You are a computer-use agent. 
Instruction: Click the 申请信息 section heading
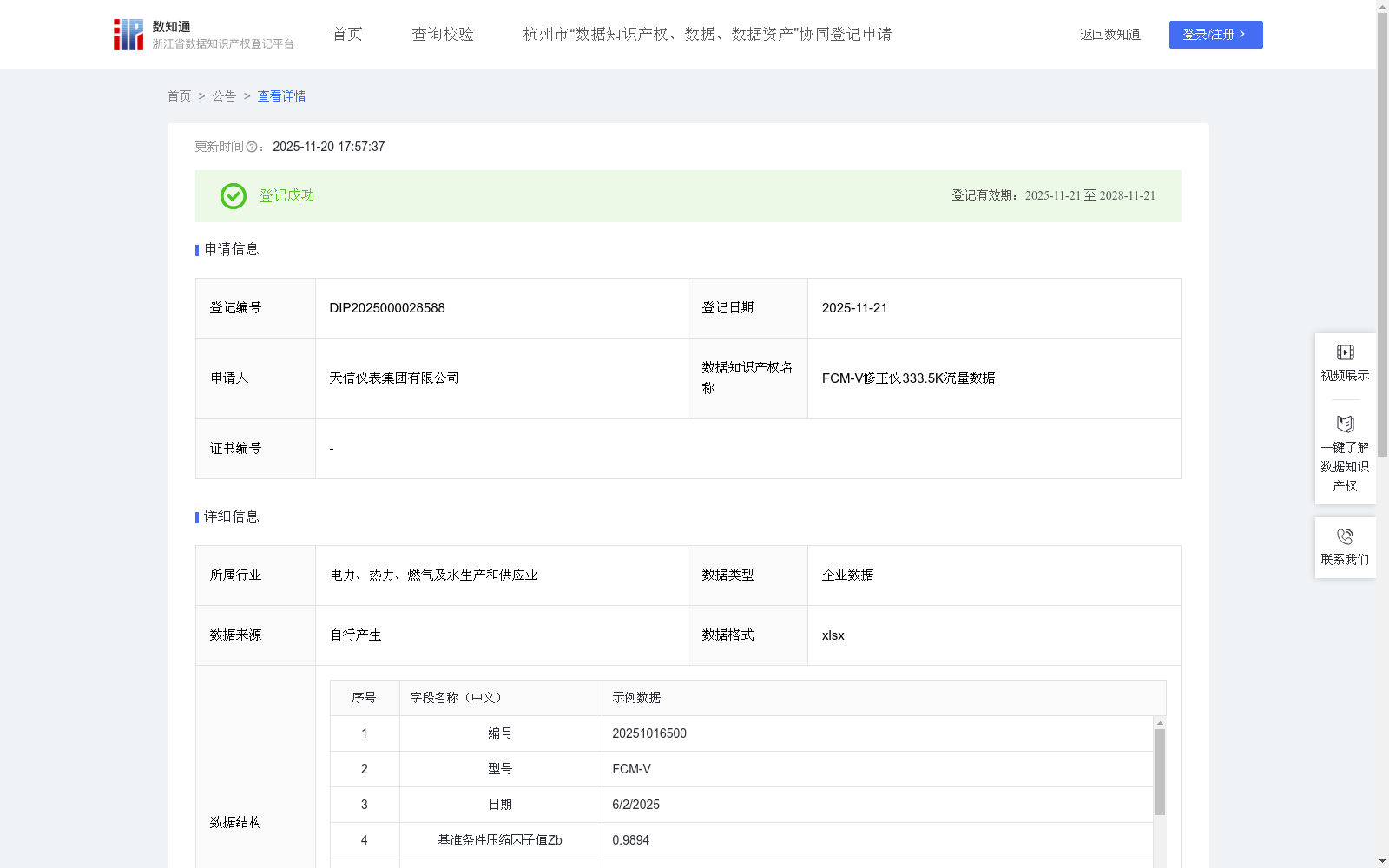[x=232, y=250]
